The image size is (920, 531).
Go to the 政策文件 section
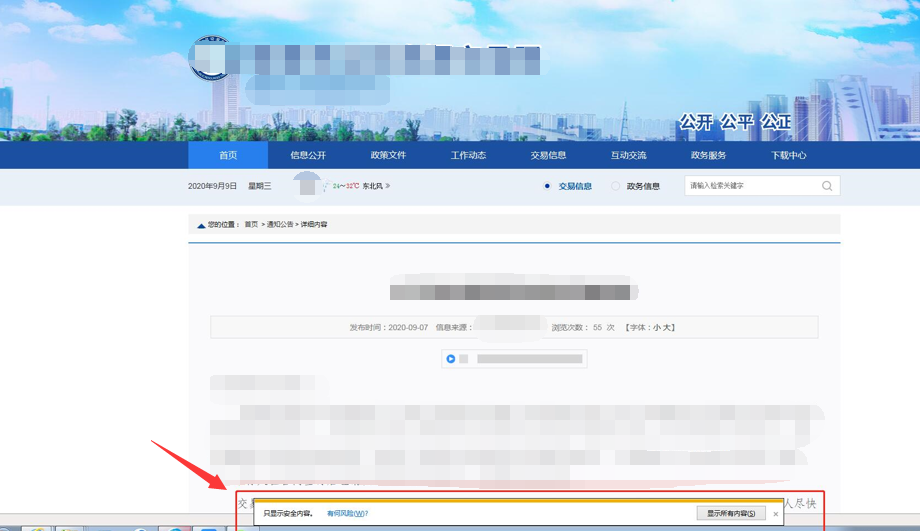388,155
